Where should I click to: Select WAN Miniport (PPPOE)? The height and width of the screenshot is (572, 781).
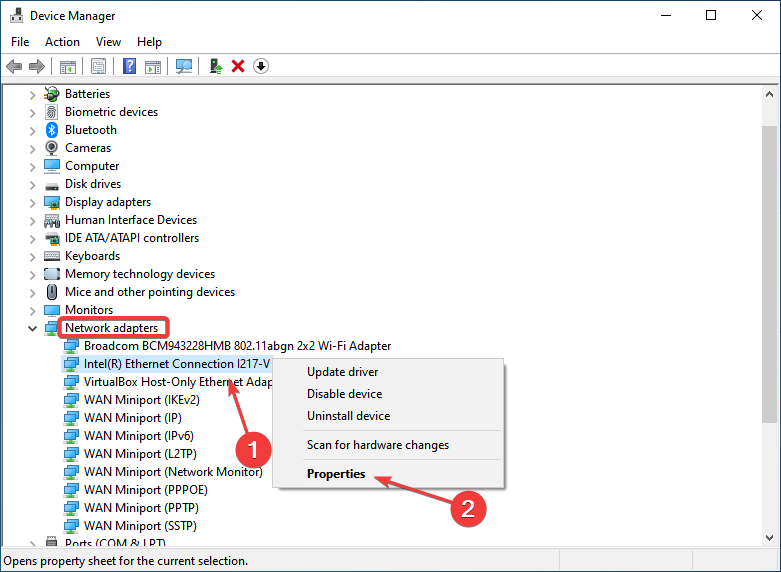click(145, 489)
